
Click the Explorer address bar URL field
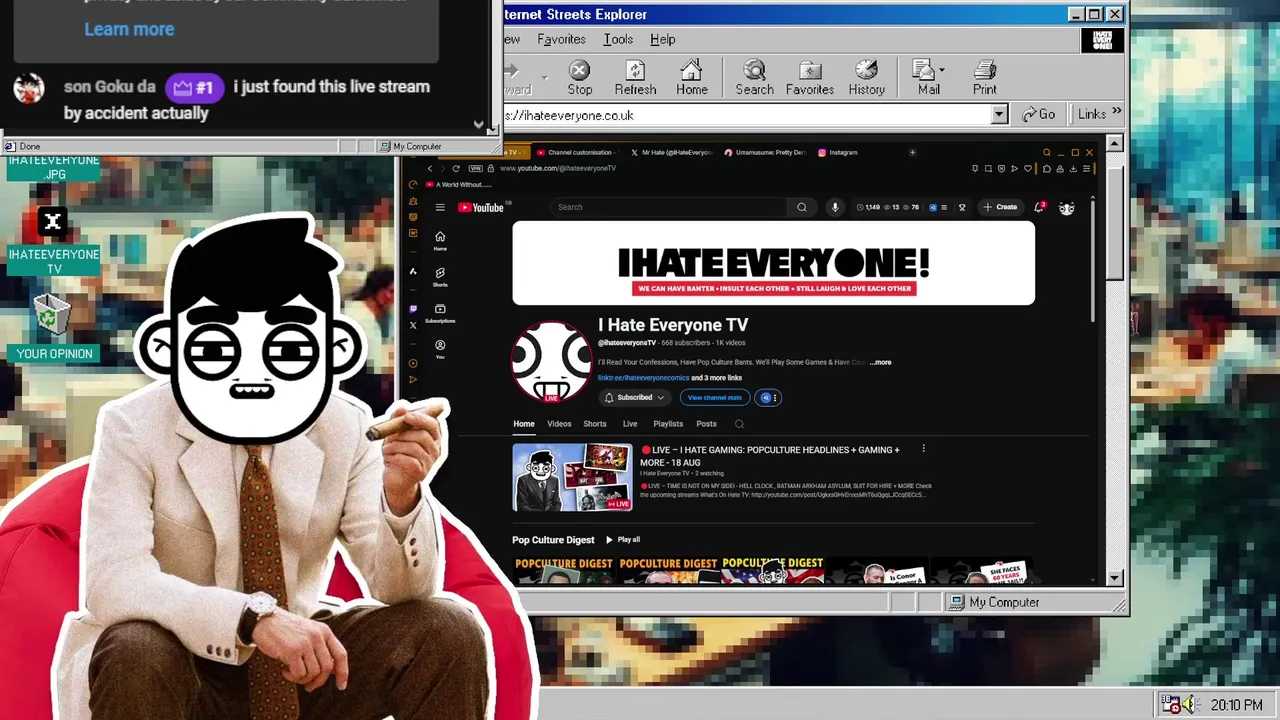pyautogui.click(x=747, y=115)
